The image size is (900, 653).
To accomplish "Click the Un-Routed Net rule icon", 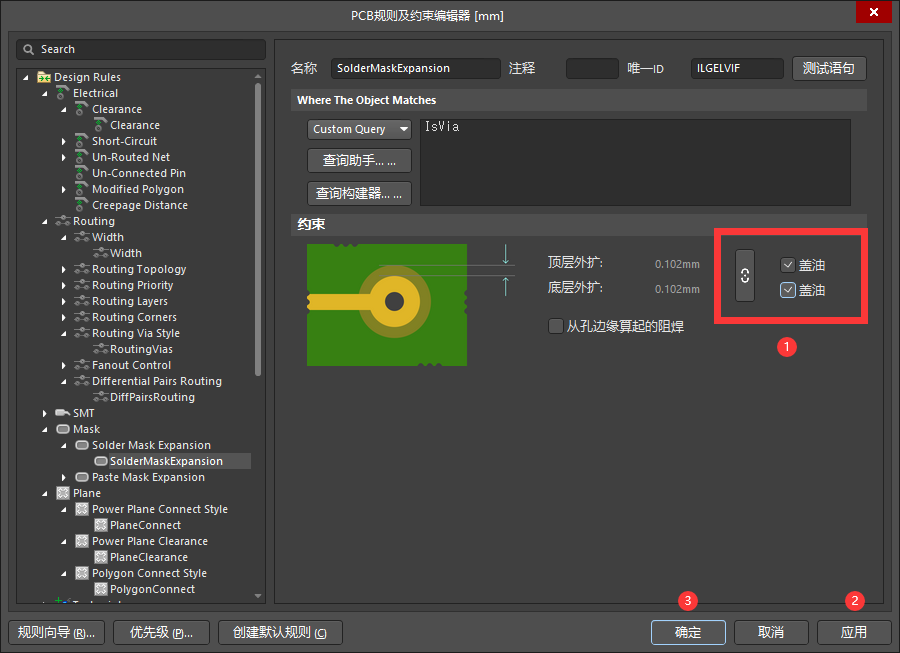I will (x=82, y=157).
